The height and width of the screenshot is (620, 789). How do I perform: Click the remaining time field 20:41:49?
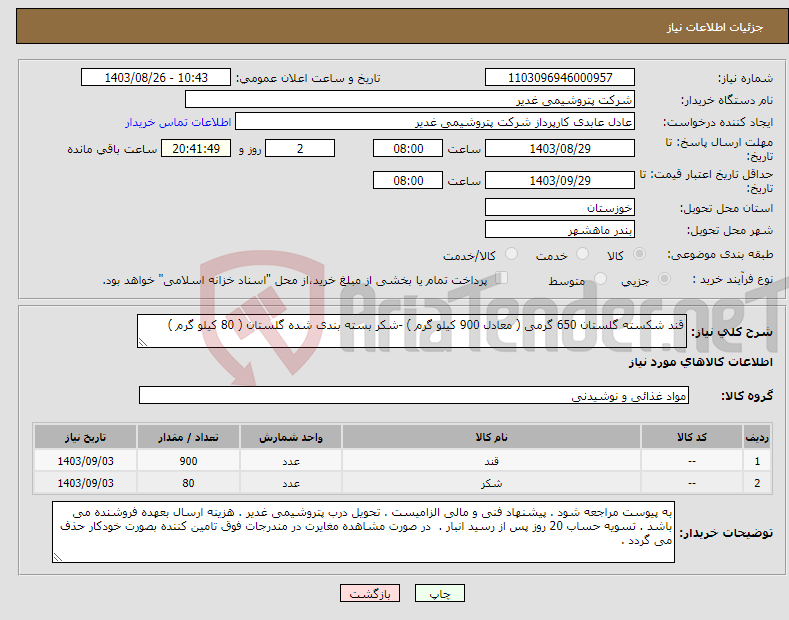tap(196, 148)
